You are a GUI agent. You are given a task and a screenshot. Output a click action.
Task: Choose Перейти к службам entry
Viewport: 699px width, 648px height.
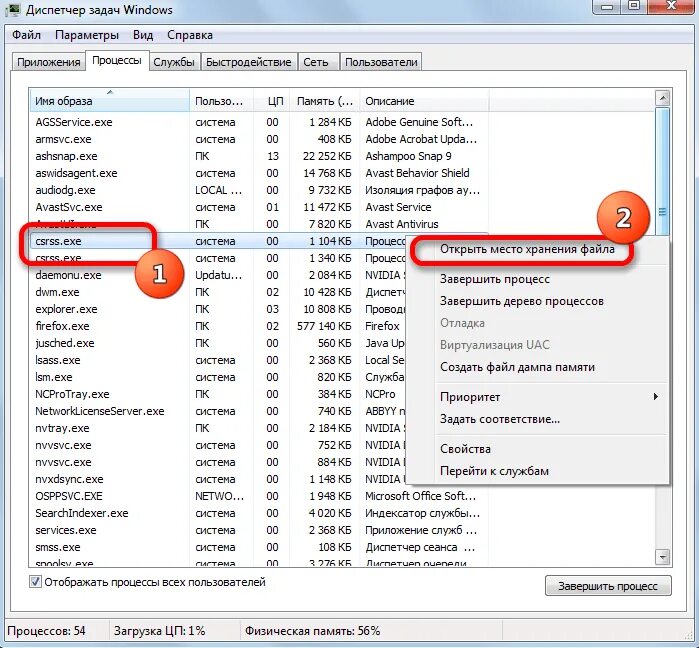point(494,471)
